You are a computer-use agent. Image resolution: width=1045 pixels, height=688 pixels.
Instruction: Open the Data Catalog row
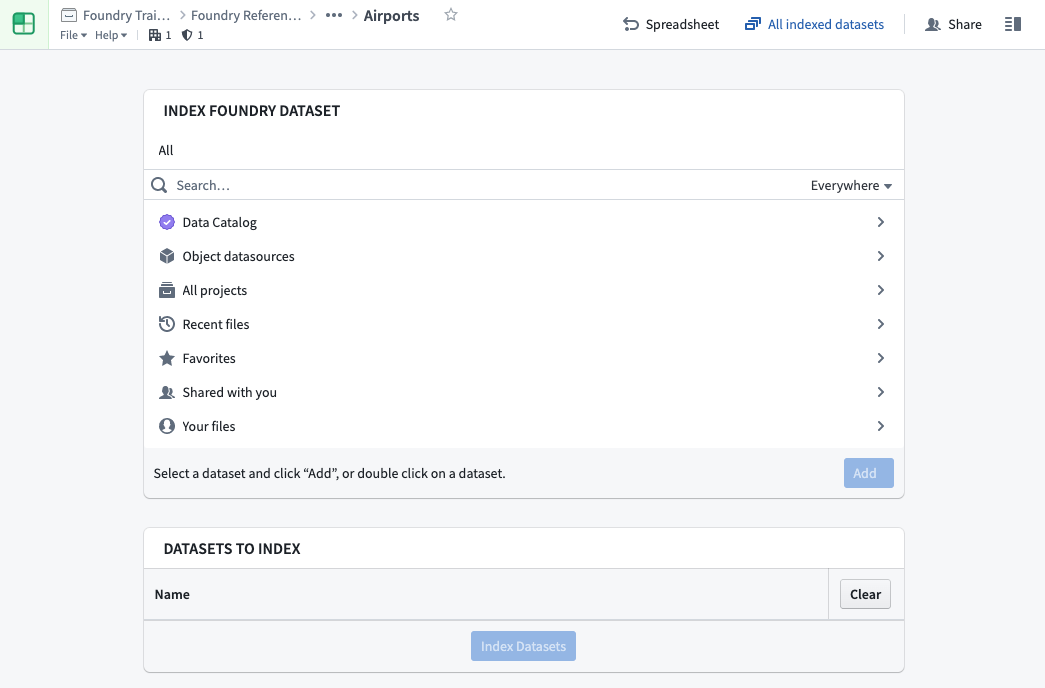point(524,222)
